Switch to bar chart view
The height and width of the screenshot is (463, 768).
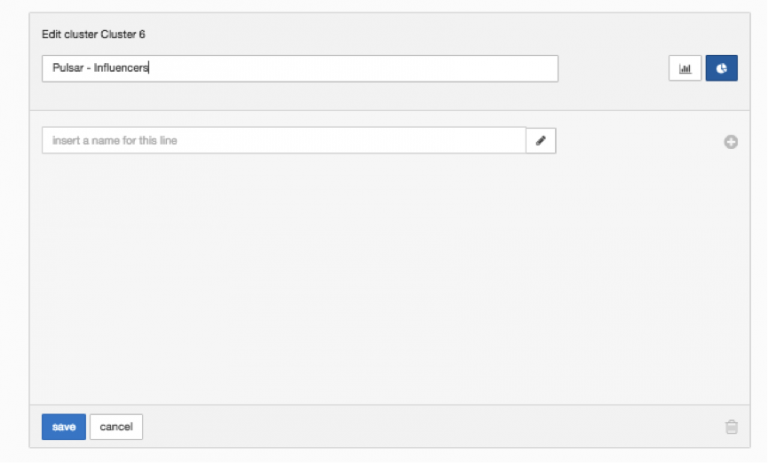coord(685,69)
